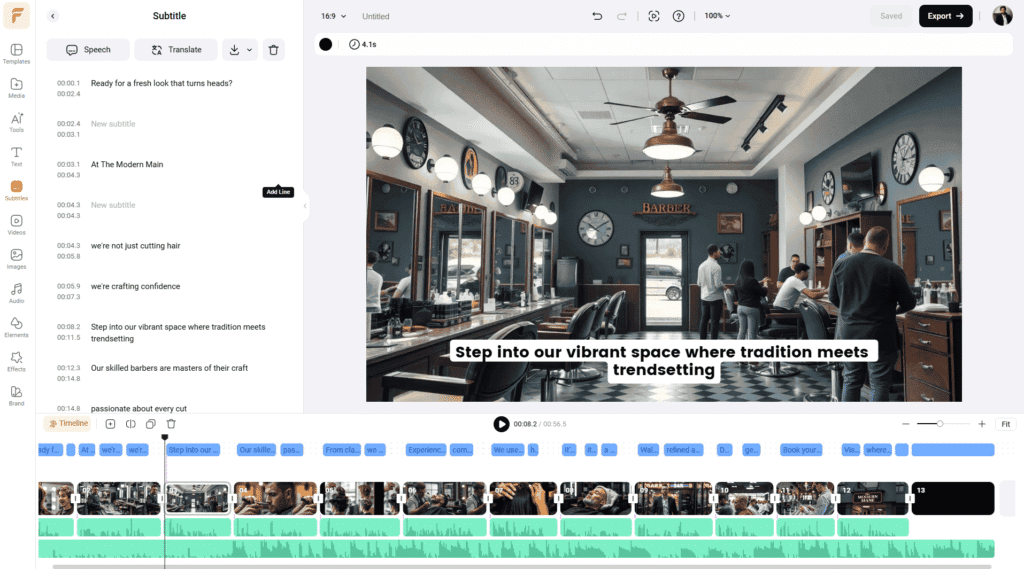Select black scene thumbnail number 13

tap(953, 498)
